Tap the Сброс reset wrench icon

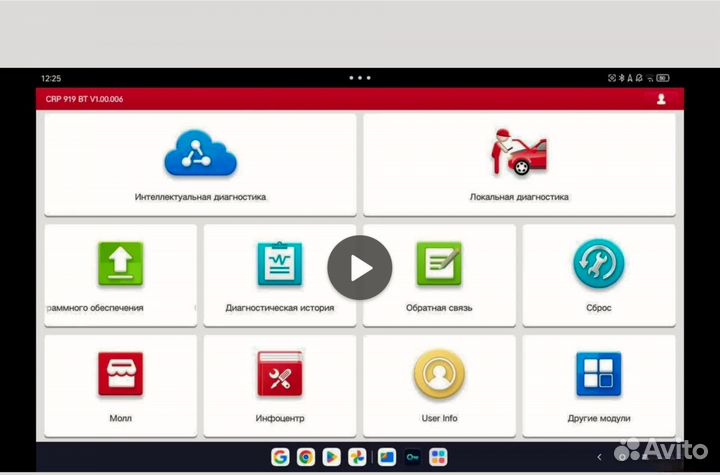click(x=598, y=264)
